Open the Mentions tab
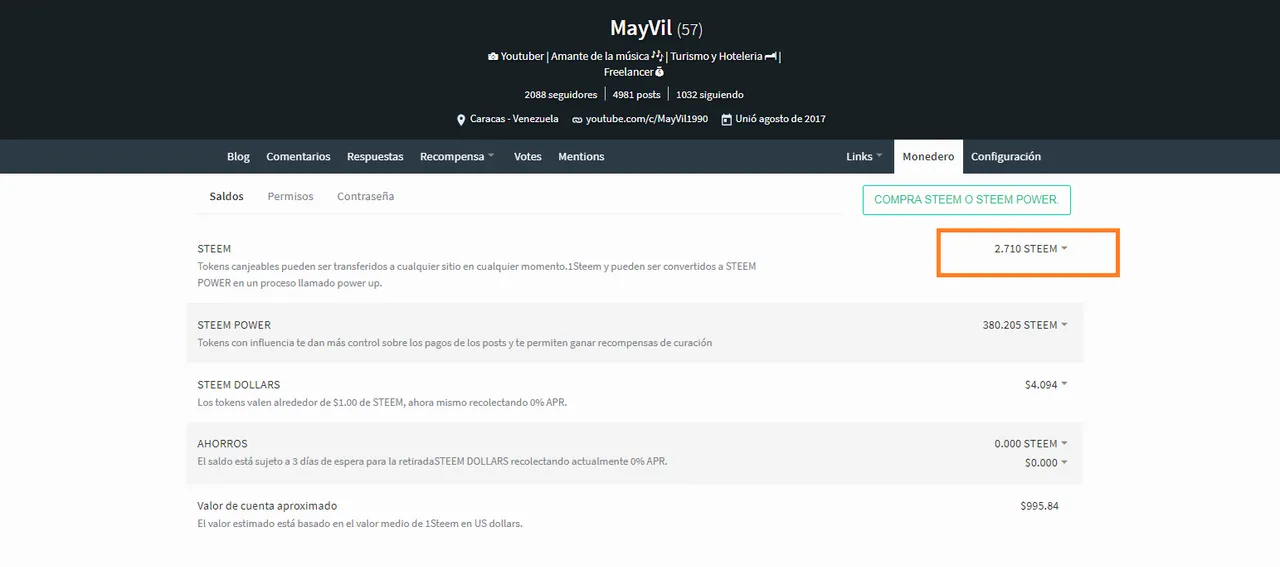 pyautogui.click(x=581, y=157)
